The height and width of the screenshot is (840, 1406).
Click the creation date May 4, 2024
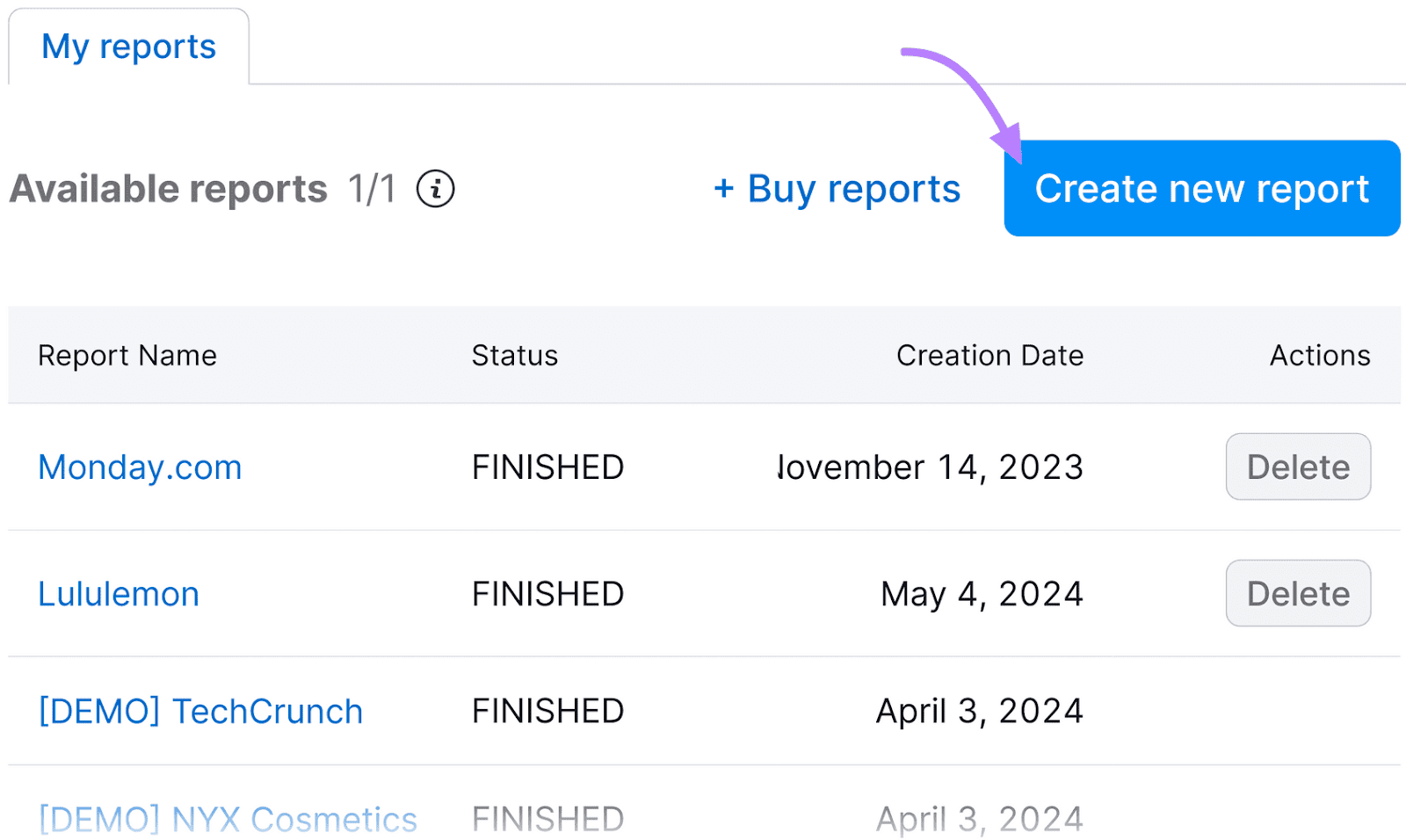pos(981,593)
